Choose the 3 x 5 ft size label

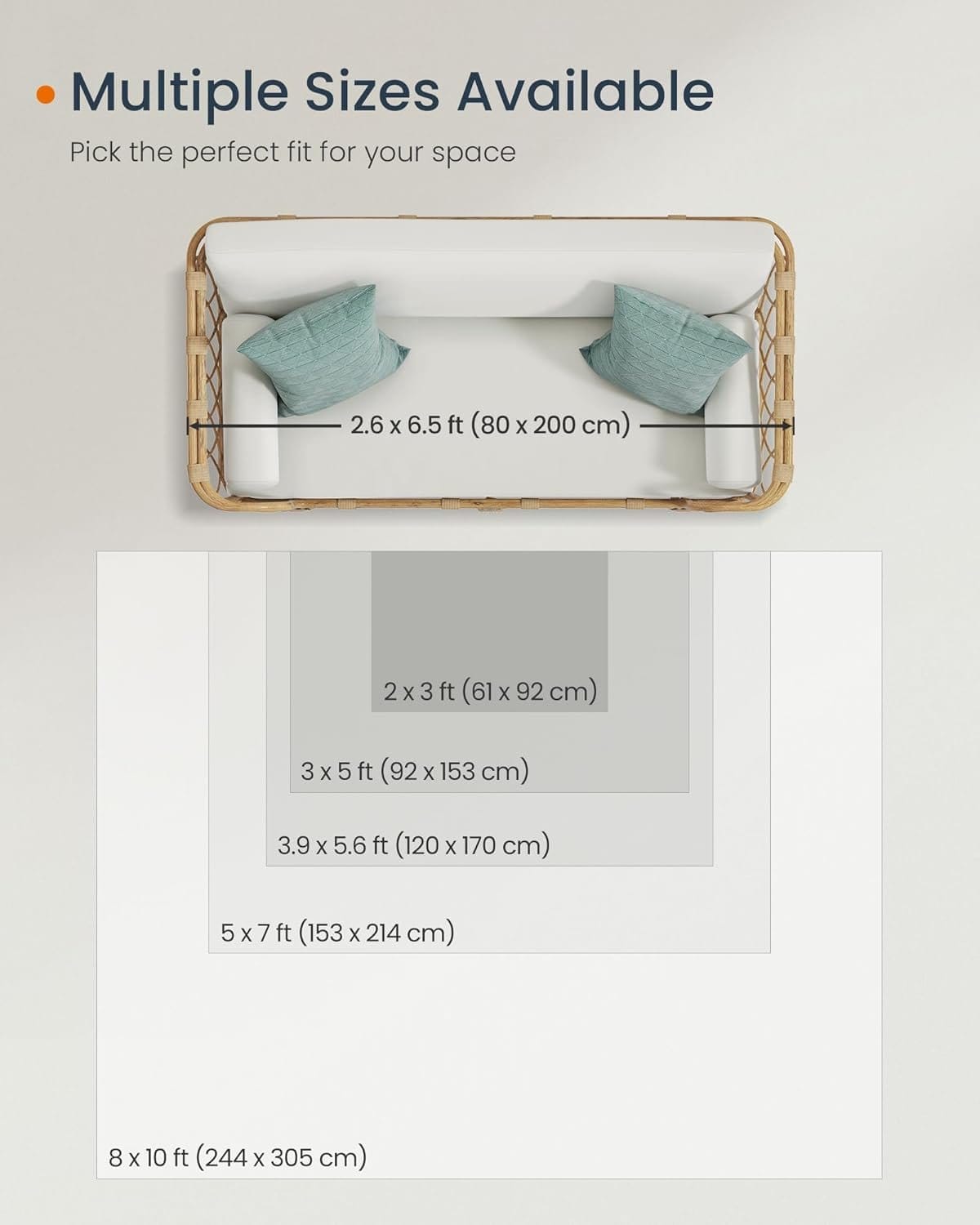[x=415, y=771]
